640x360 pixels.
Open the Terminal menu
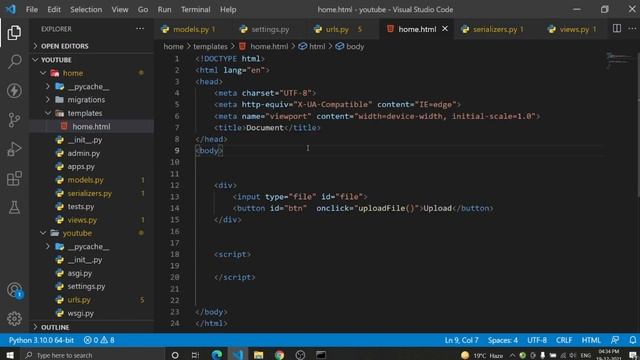tap(196, 9)
